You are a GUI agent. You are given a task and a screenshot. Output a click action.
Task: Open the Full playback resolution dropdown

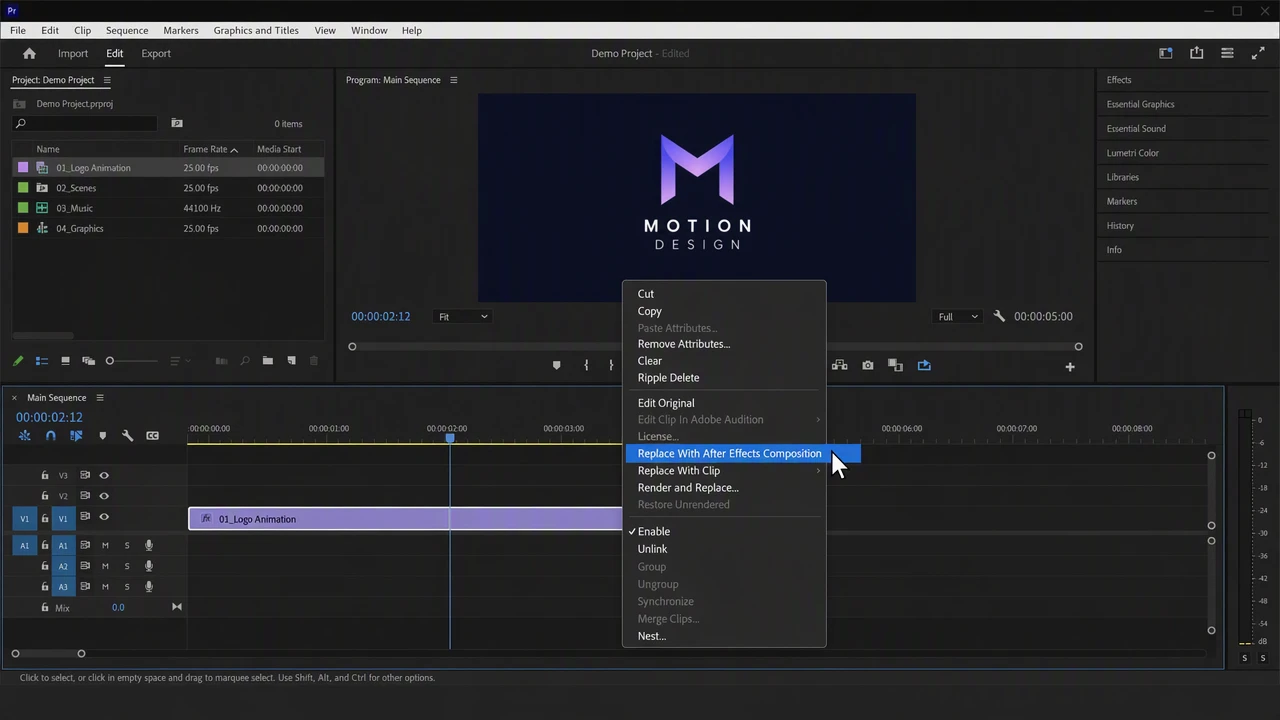tap(958, 317)
